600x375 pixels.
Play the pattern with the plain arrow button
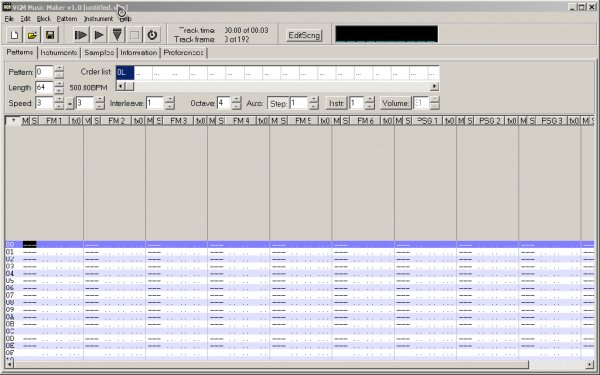click(x=99, y=35)
